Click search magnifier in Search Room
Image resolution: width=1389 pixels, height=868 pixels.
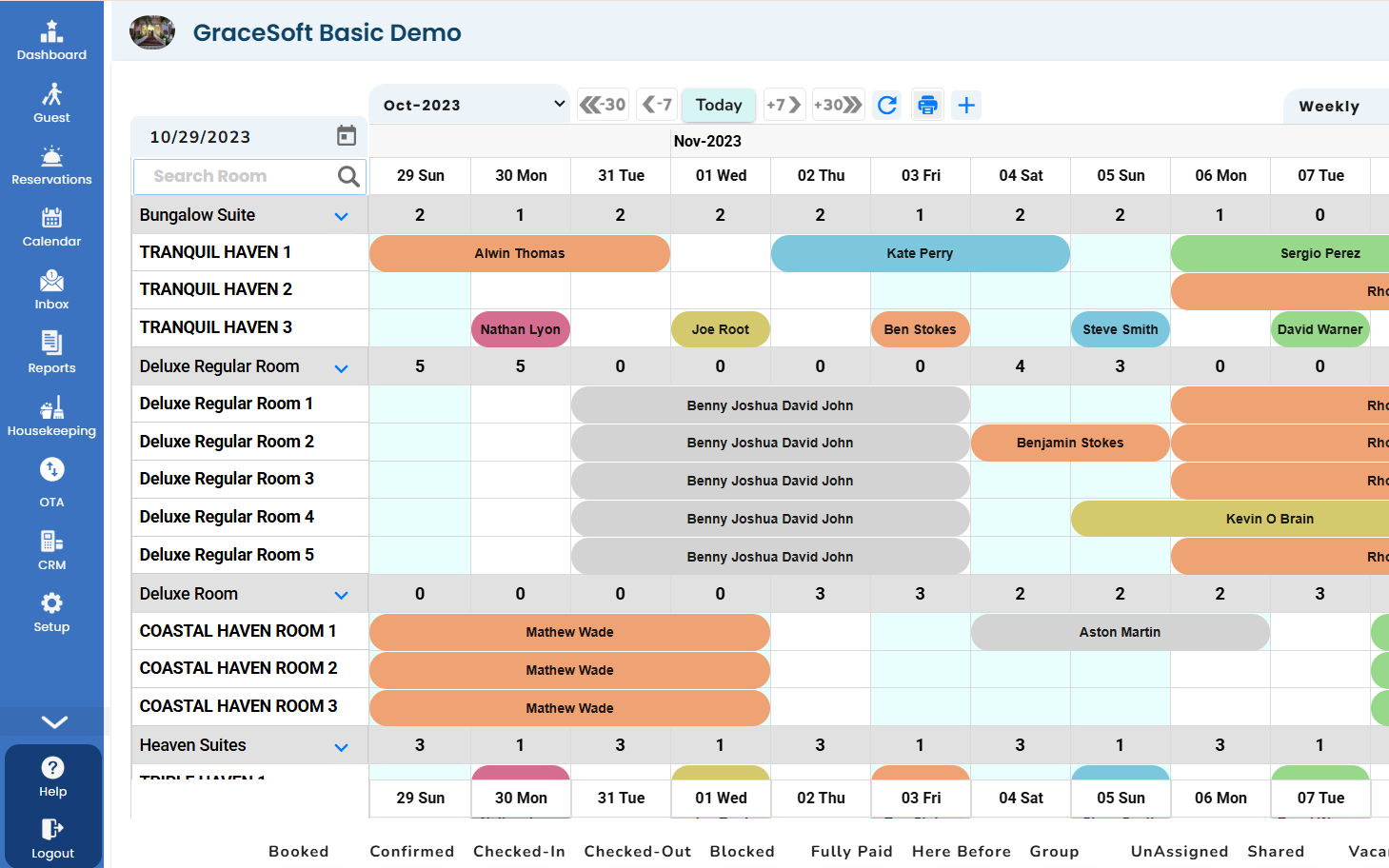click(x=348, y=176)
